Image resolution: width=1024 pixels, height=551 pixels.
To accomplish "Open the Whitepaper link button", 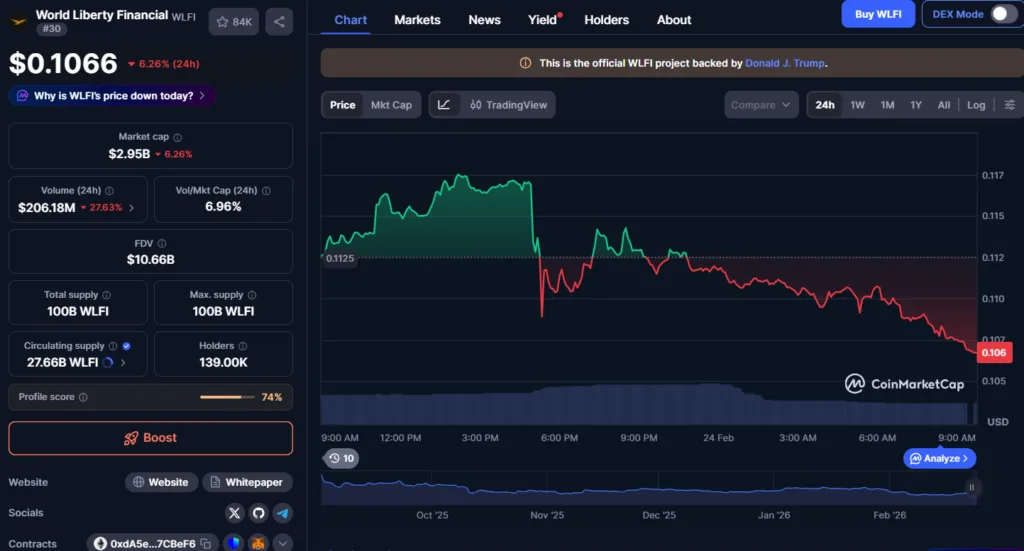I will (x=248, y=482).
